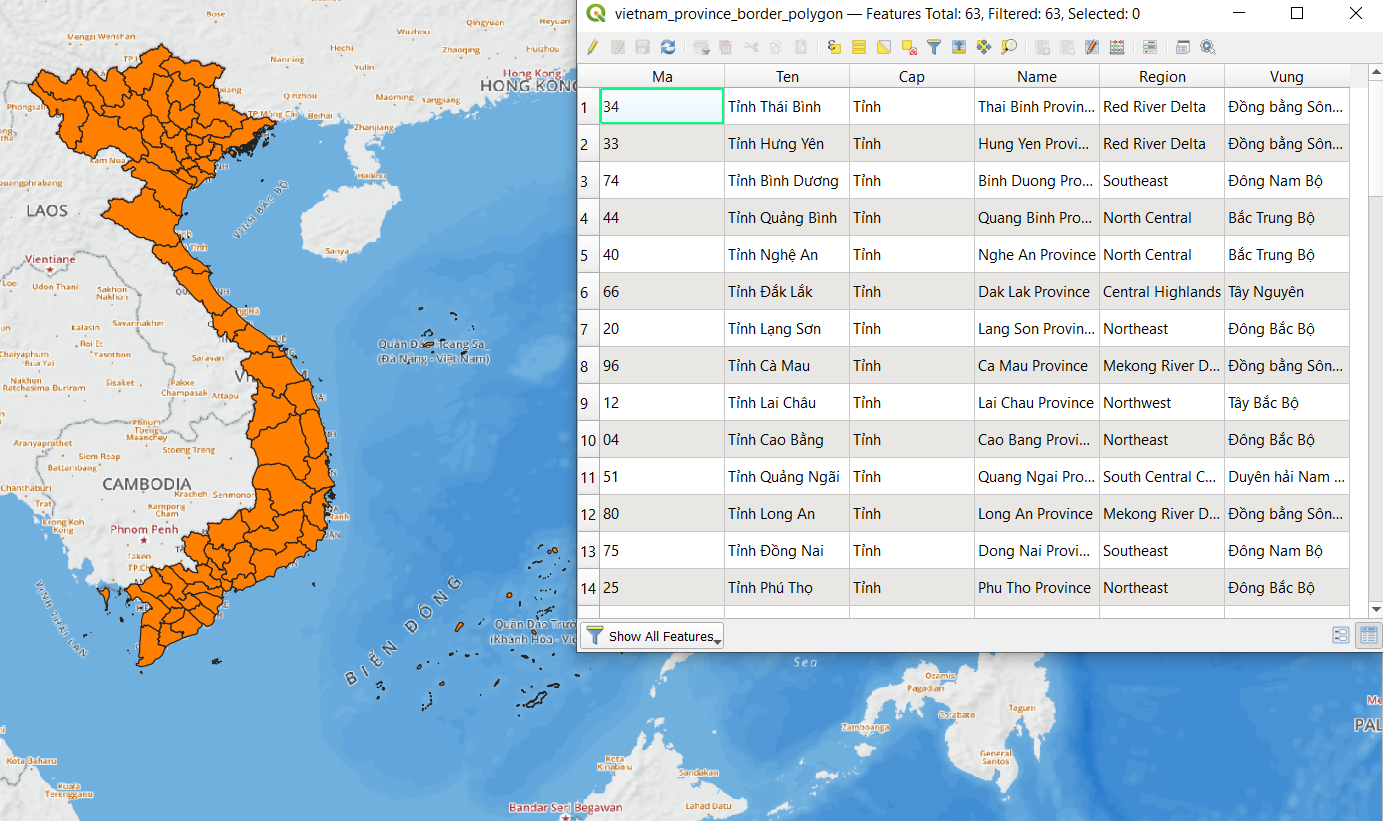
Task: Click the scrollbar down arrow
Action: pos(1376,608)
